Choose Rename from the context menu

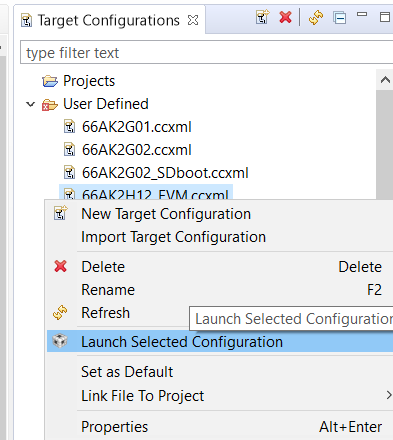220,290
